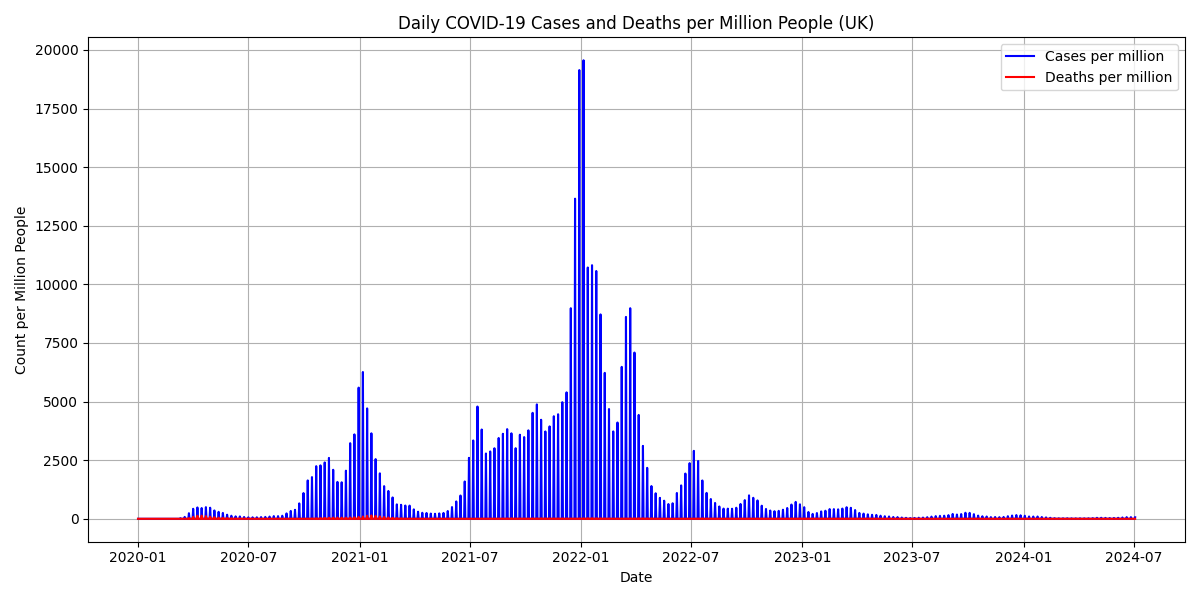The image size is (1200, 600).
Task: Click the 2024-07 date tick label
Action: coord(1134,557)
